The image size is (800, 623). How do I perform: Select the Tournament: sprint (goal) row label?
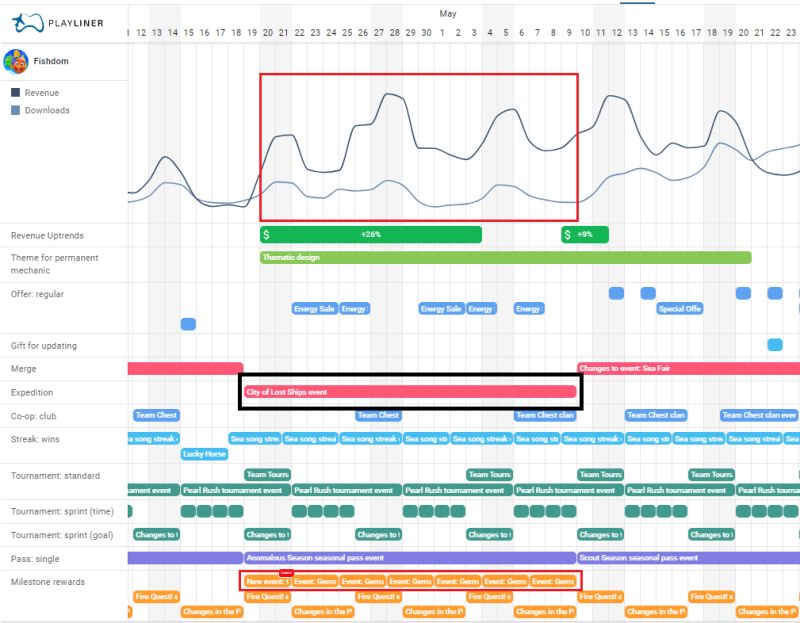pos(62,535)
